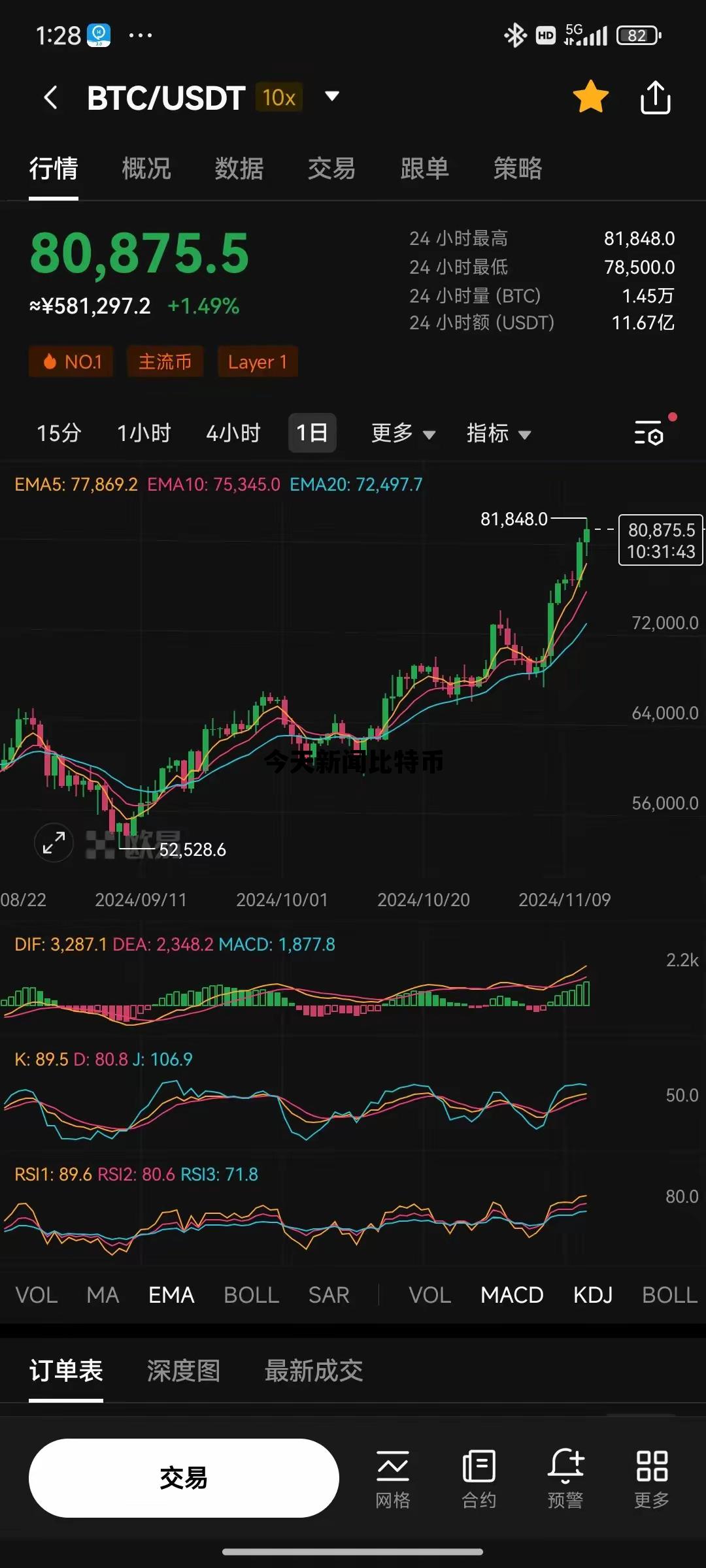The height and width of the screenshot is (1568, 706).
Task: Switch to the 深度图 tab
Action: tap(184, 1371)
